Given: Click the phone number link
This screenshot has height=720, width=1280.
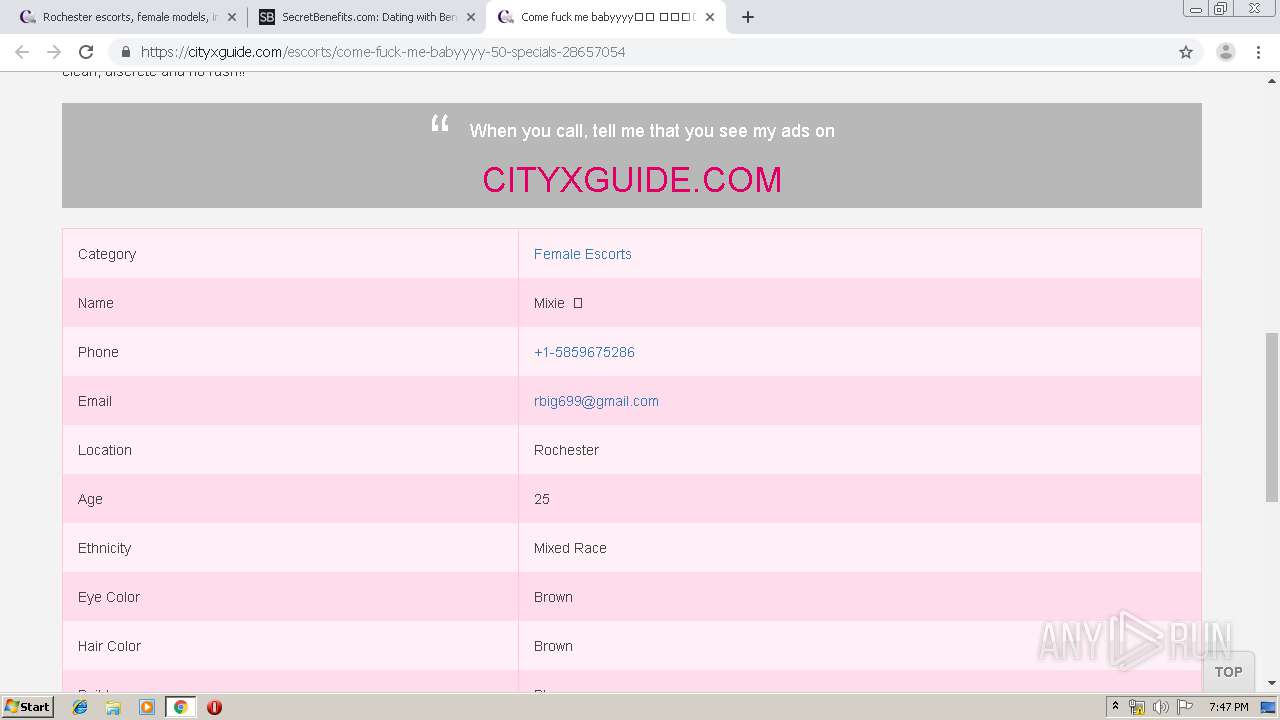Looking at the screenshot, I should (584, 352).
